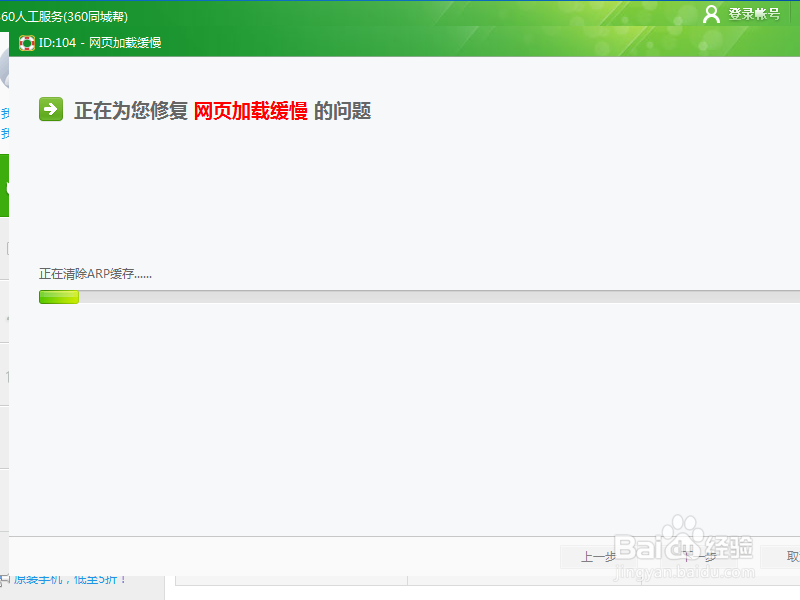Screen dimensions: 800x600
Task: Click the red 网页加载缓慢 heading text
Action: pos(250,110)
